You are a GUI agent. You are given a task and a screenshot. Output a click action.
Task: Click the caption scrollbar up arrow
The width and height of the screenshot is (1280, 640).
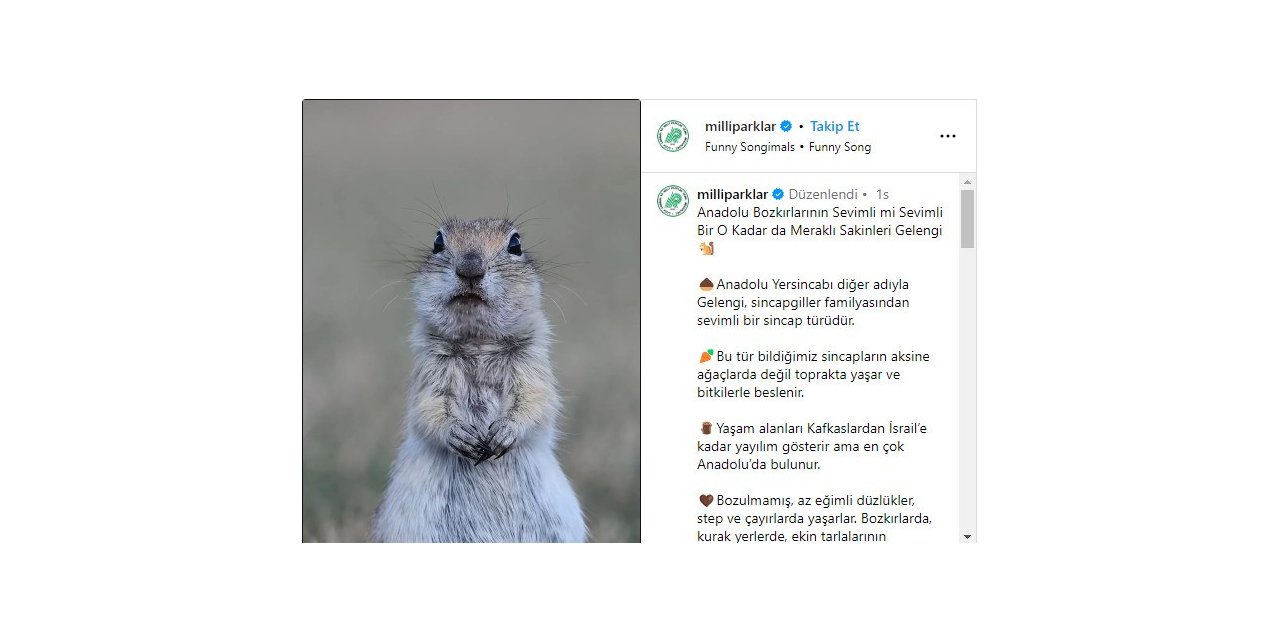[967, 182]
